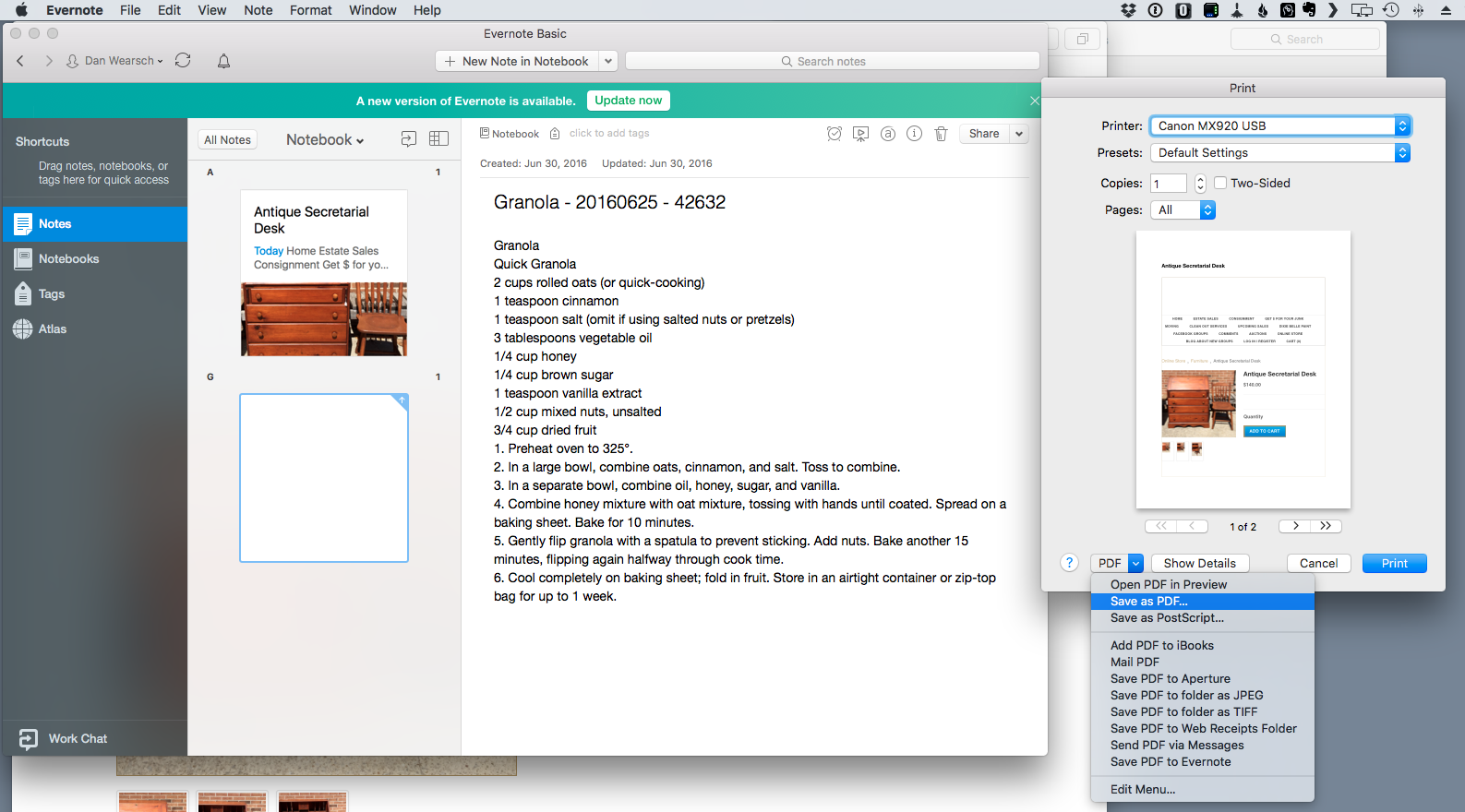Select the blank note card under G

324,478
